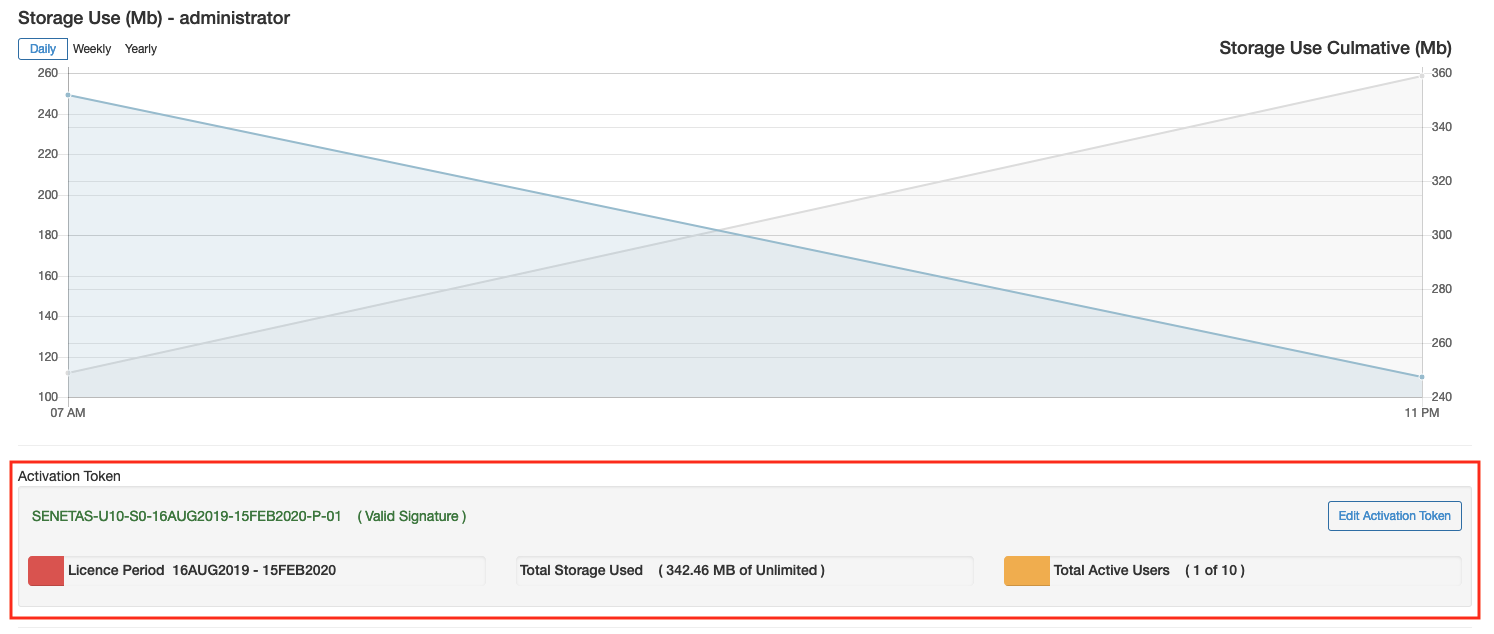This screenshot has width=1494, height=634.
Task: Click the Licence Period 16AUG2019 - 15FEB2020 bar
Action: pos(257,571)
